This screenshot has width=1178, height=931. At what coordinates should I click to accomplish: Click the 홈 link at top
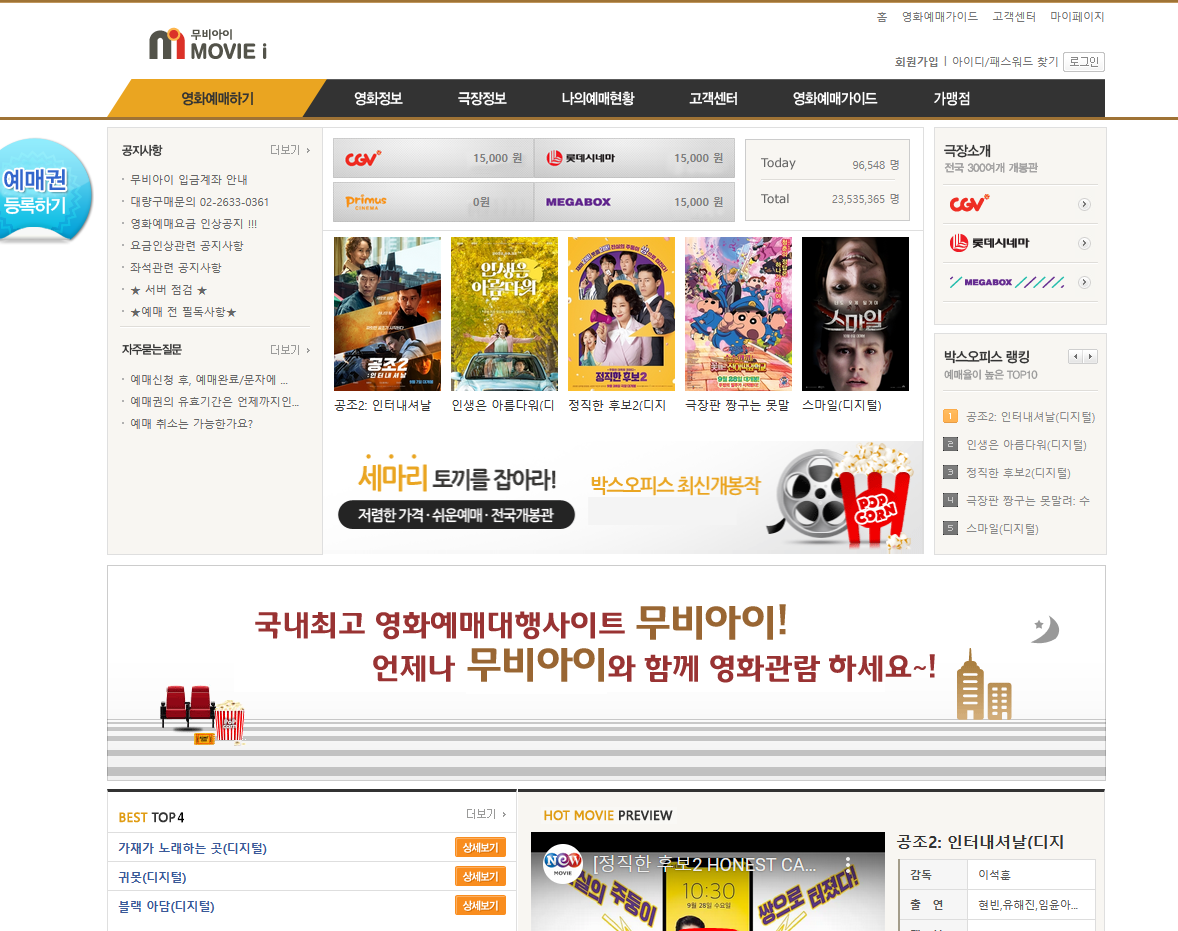point(882,17)
